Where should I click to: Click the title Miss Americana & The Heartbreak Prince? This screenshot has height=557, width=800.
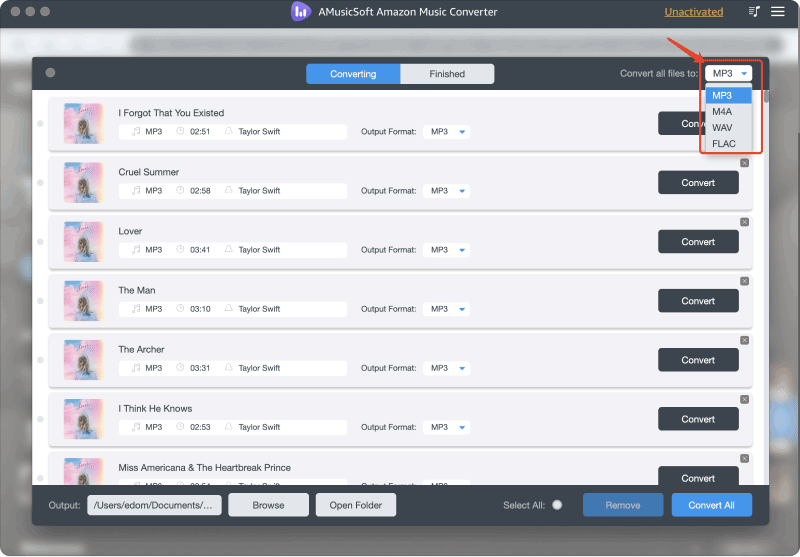point(205,468)
